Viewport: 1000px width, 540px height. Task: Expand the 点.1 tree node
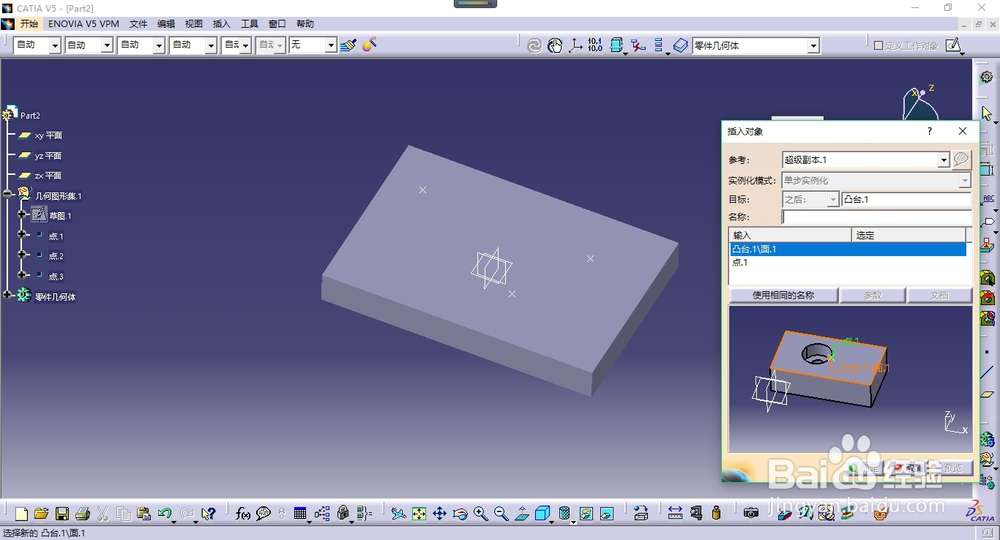[21, 235]
